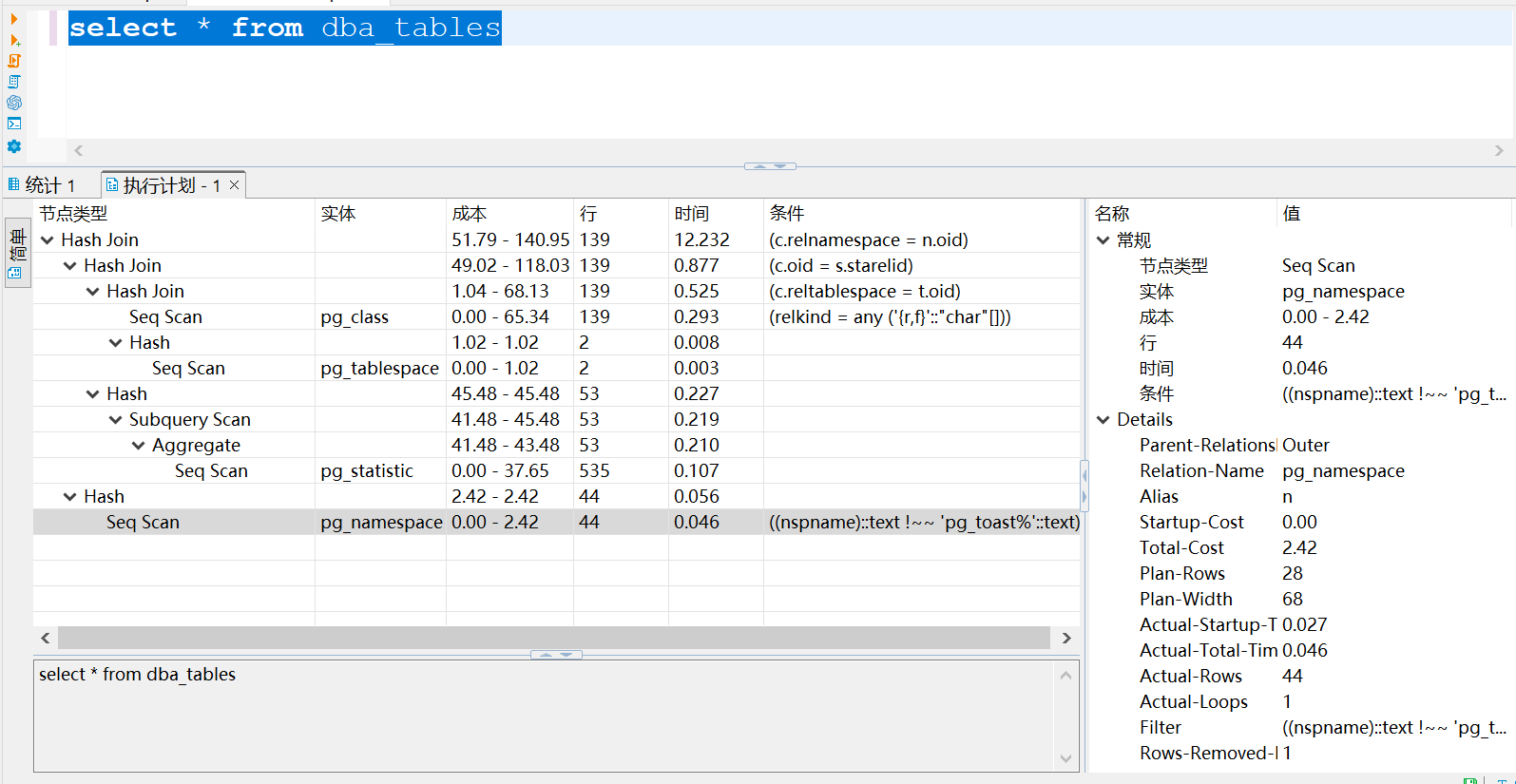
Task: Select the Plan-Width value 68
Action: click(1293, 600)
